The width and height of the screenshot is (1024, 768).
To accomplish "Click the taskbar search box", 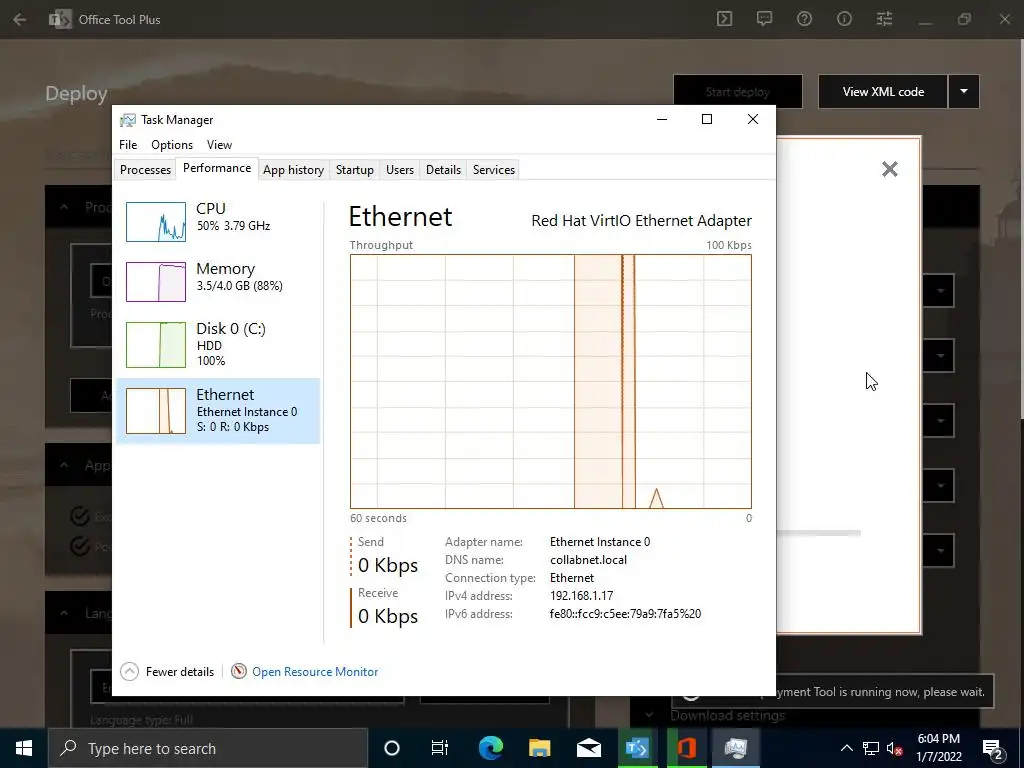I will 208,748.
